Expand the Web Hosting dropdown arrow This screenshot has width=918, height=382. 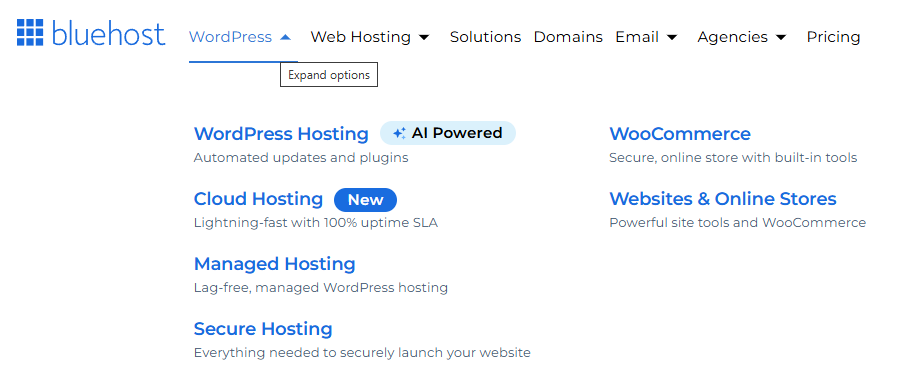424,37
